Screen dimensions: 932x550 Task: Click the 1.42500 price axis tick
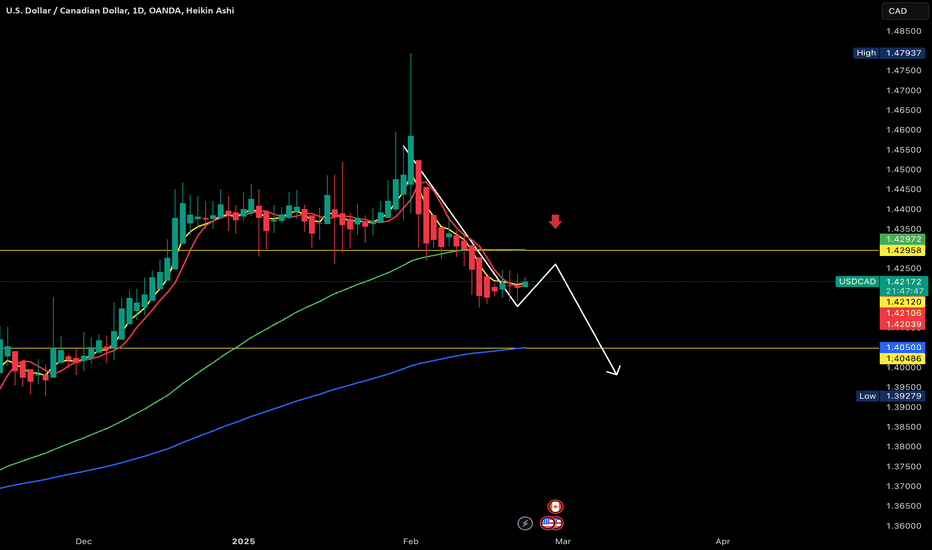click(x=903, y=268)
